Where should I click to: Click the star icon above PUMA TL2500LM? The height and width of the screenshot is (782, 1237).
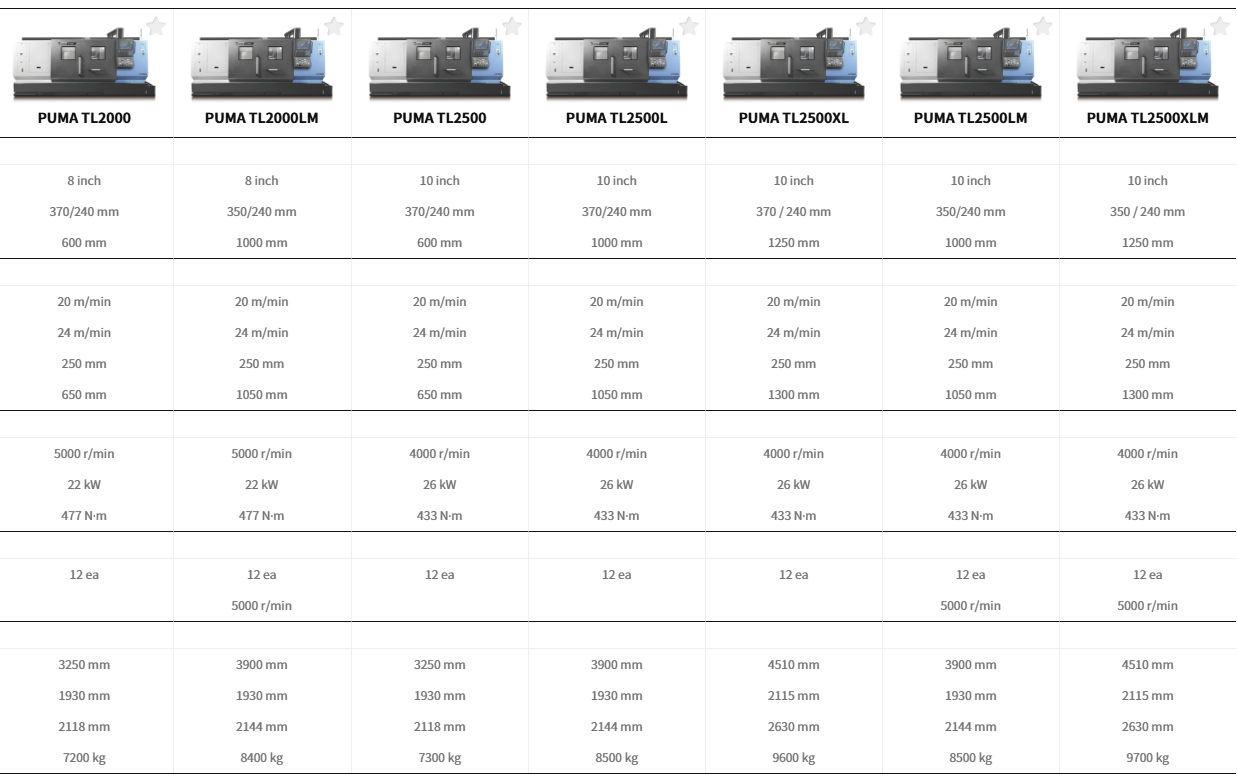tap(1043, 26)
